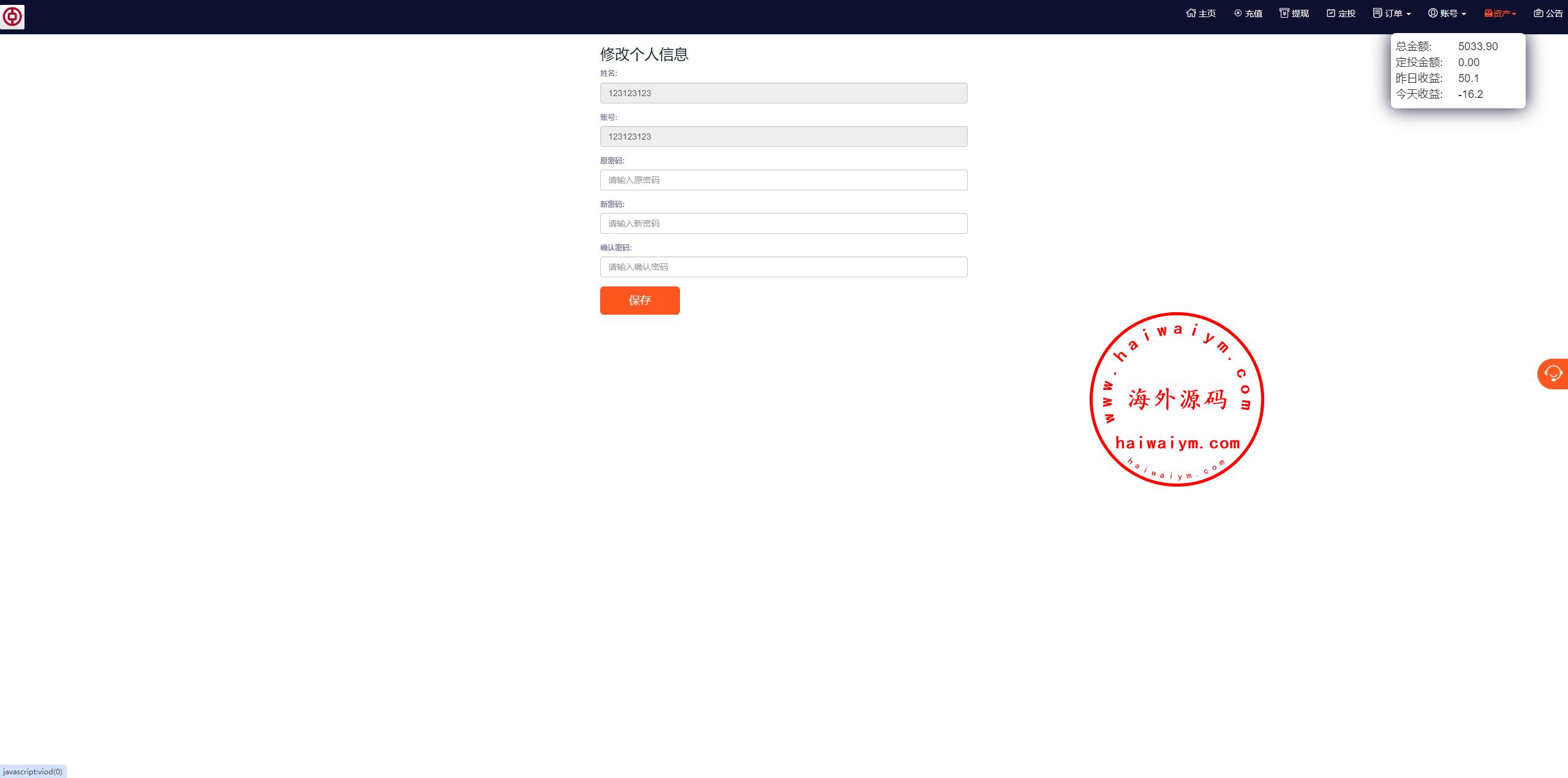Click the 订单 document icon
Viewport: 1568px width, 778px height.
click(1378, 13)
